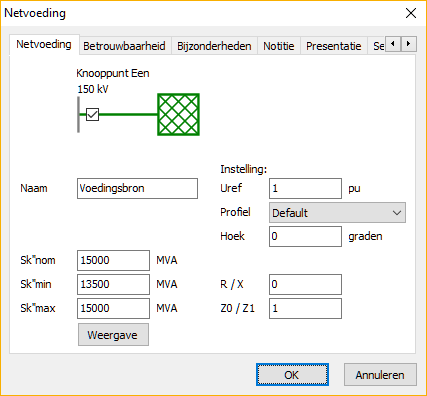Screen dimensions: 427x396
Task: Close the Netvoeding dialog window
Action: point(411,13)
